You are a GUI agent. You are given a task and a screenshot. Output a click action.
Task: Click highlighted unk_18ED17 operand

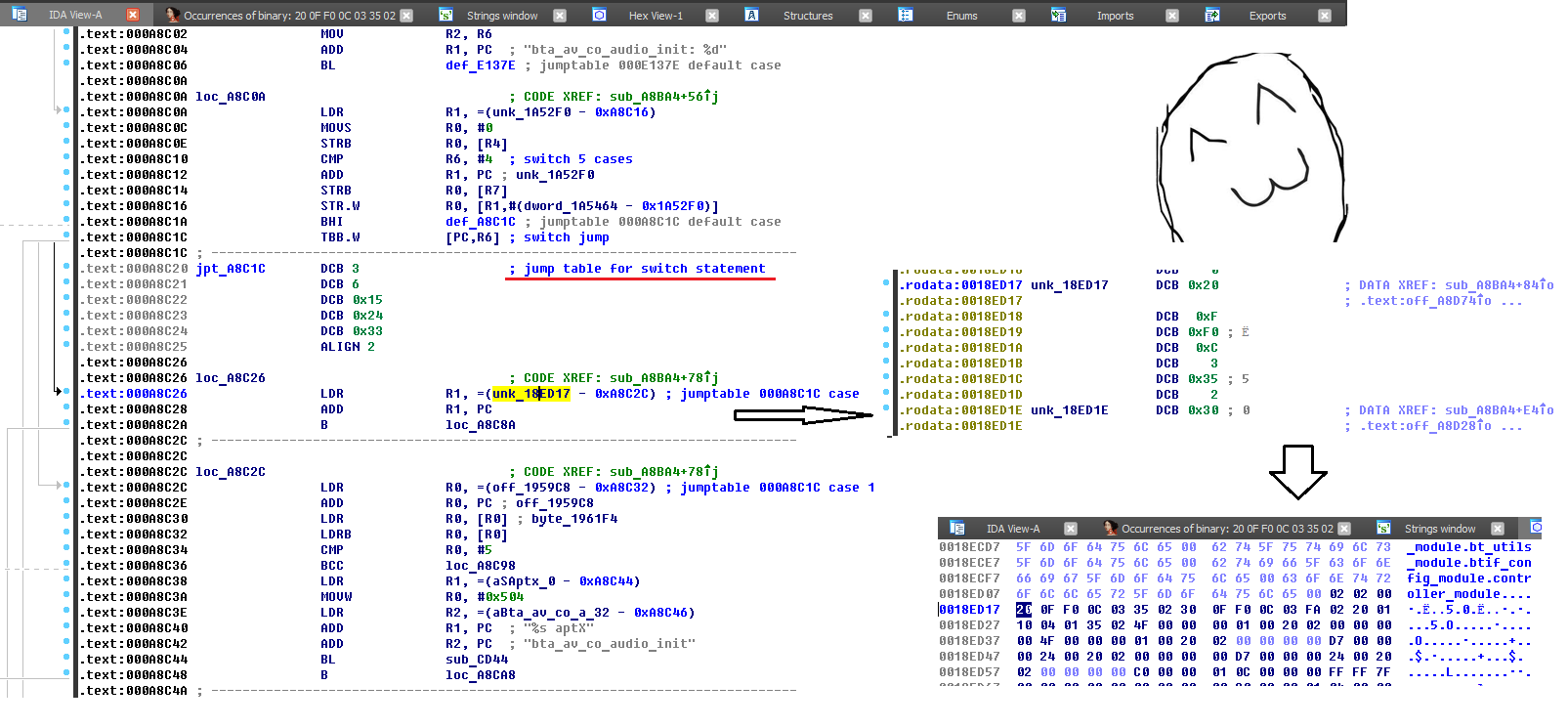tap(530, 394)
